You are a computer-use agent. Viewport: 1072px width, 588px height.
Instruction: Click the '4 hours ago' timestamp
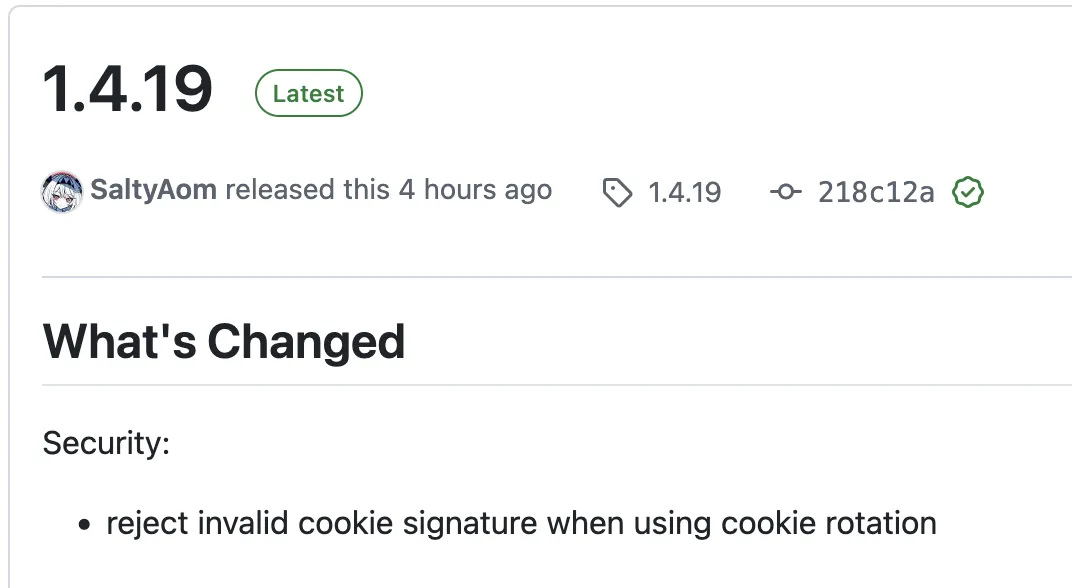point(475,190)
